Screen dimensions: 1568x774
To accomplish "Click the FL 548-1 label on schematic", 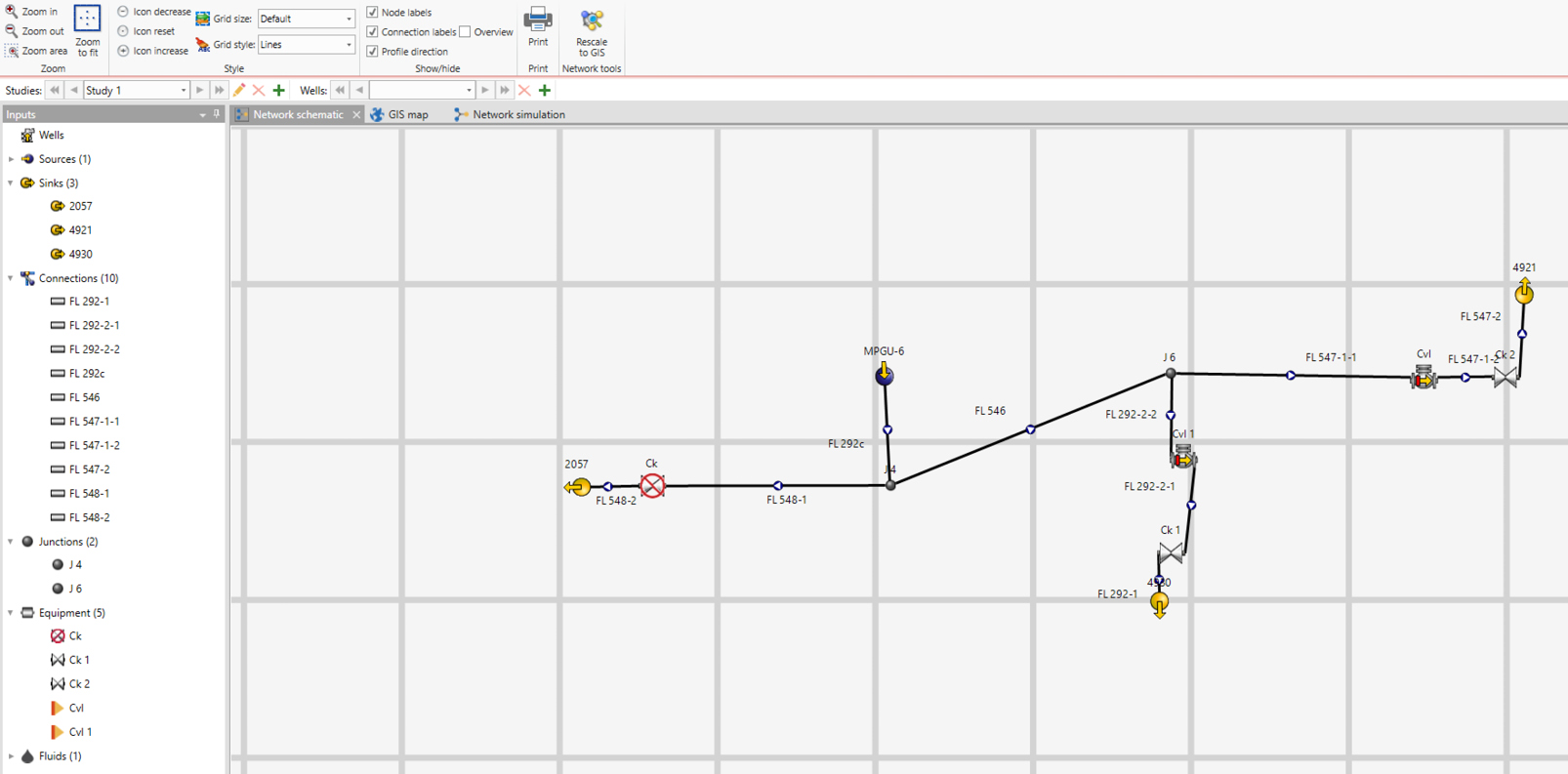I will [787, 500].
